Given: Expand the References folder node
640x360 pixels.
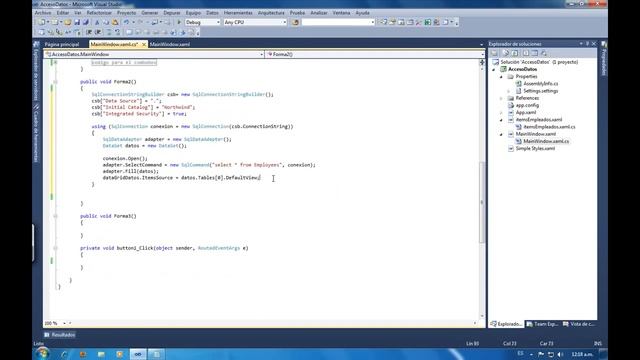Looking at the screenshot, I should pyautogui.click(x=502, y=98).
